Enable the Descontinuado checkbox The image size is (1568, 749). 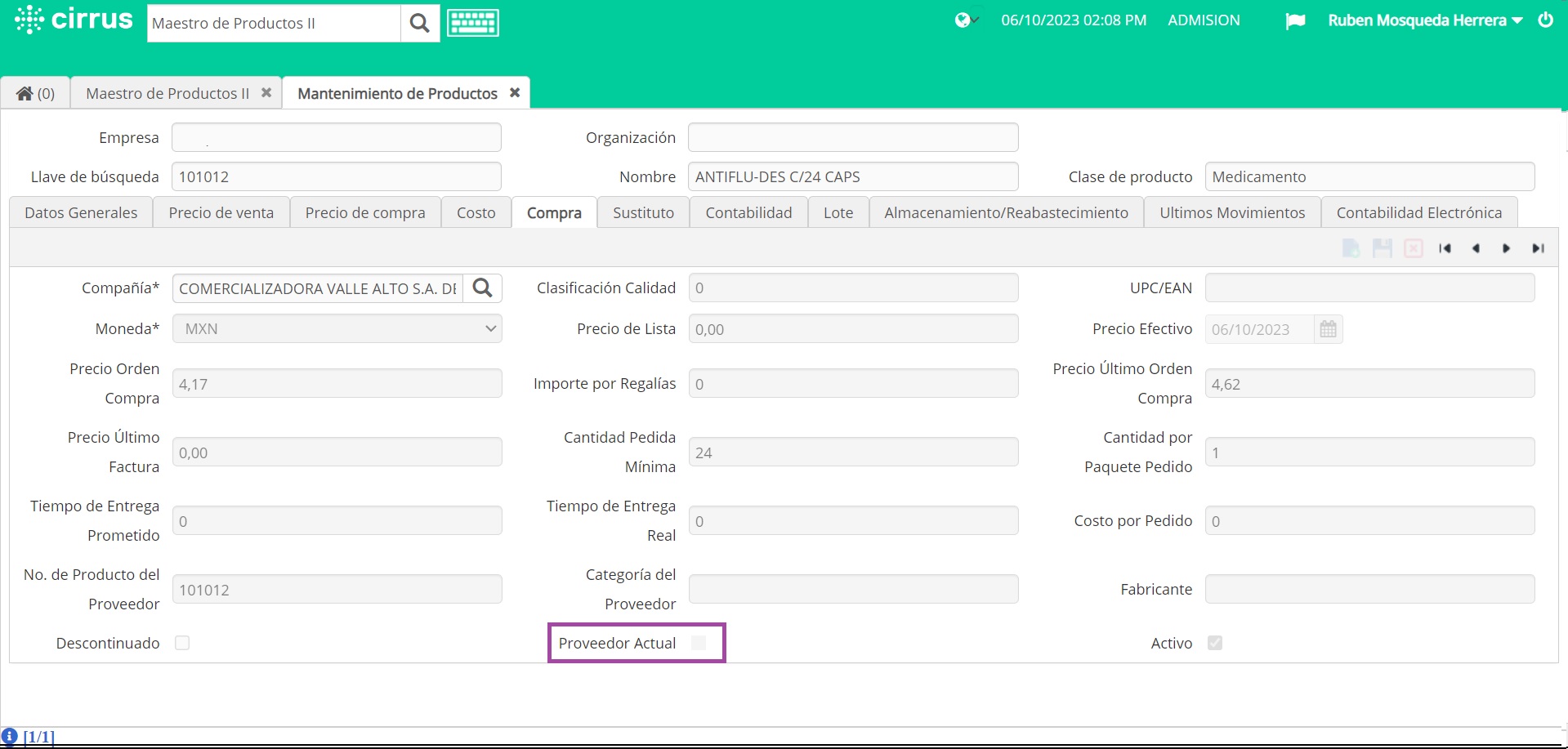[182, 643]
